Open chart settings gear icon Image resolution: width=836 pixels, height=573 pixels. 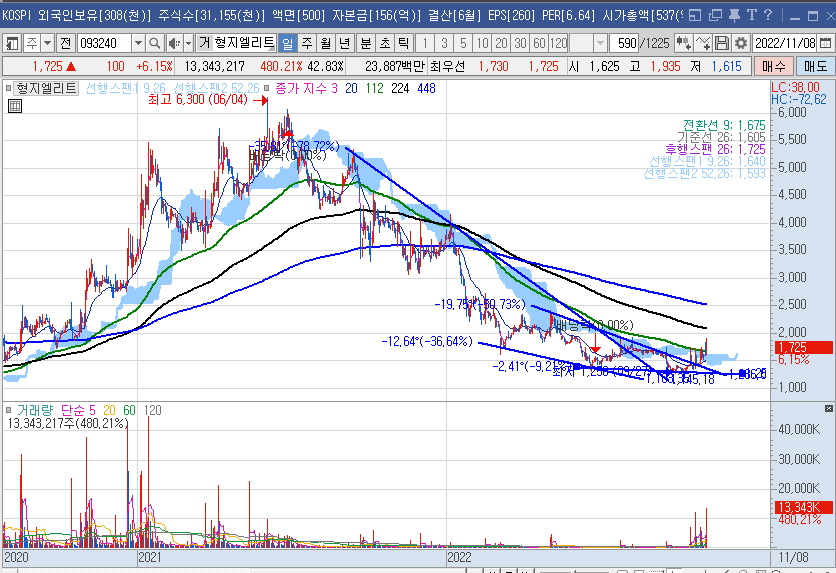click(x=741, y=43)
